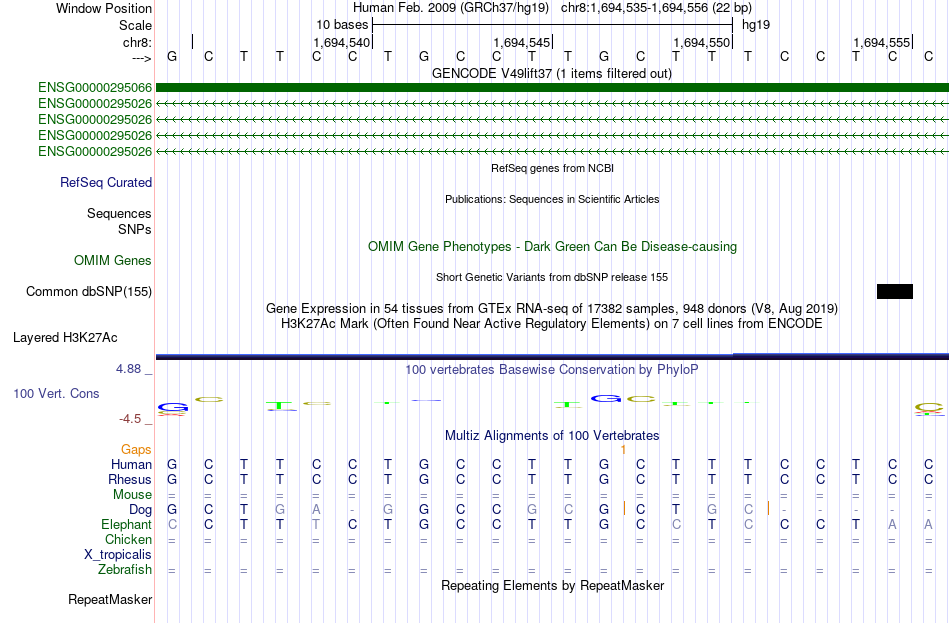Select the X_tropicalis species row label
Screen dimensions: 950x623
pos(118,555)
